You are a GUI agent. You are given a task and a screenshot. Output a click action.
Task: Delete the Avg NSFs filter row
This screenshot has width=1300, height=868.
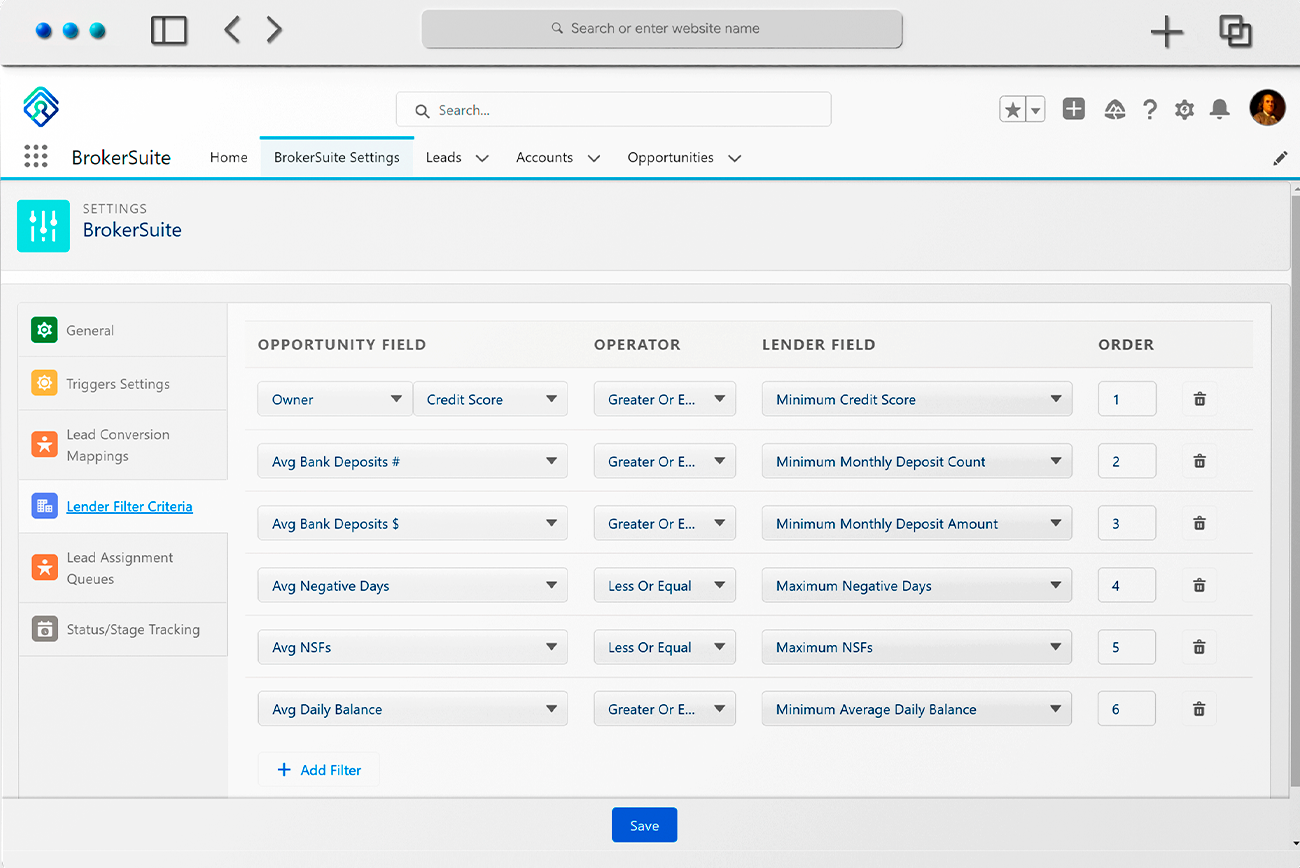[1199, 647]
